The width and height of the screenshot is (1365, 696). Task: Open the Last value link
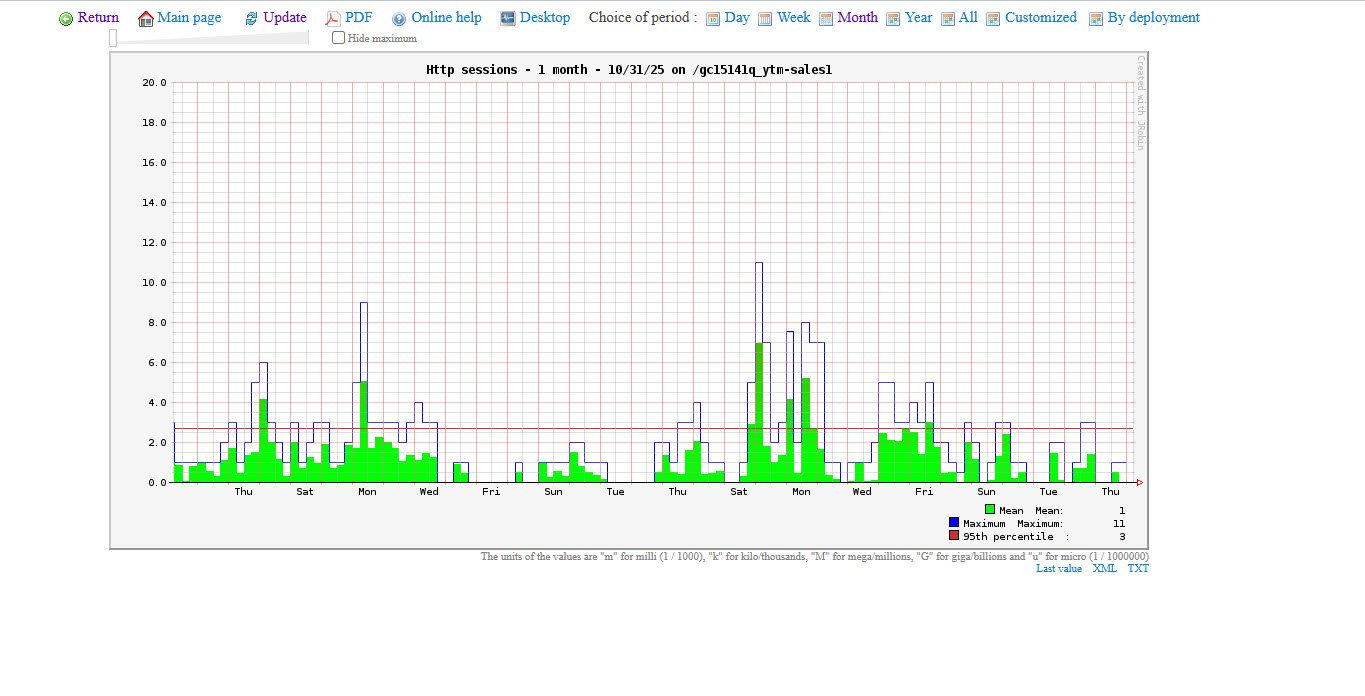[1058, 568]
